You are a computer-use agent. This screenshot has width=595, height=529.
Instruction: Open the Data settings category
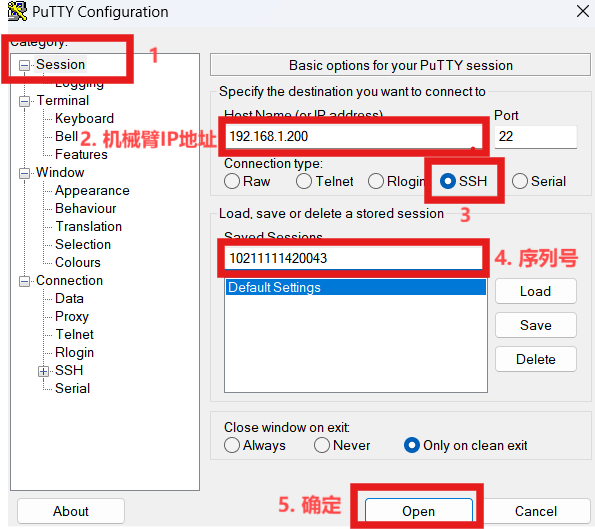69,298
